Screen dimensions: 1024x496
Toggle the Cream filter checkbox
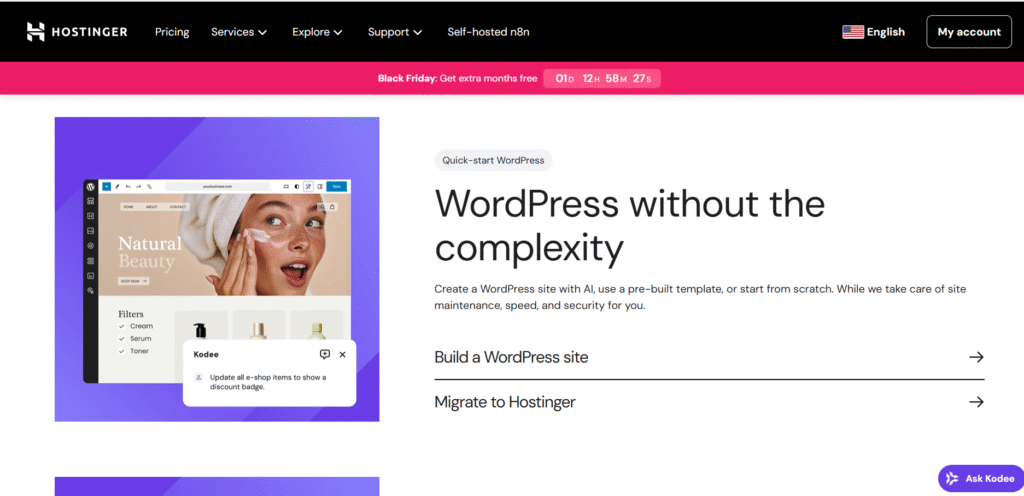122,326
